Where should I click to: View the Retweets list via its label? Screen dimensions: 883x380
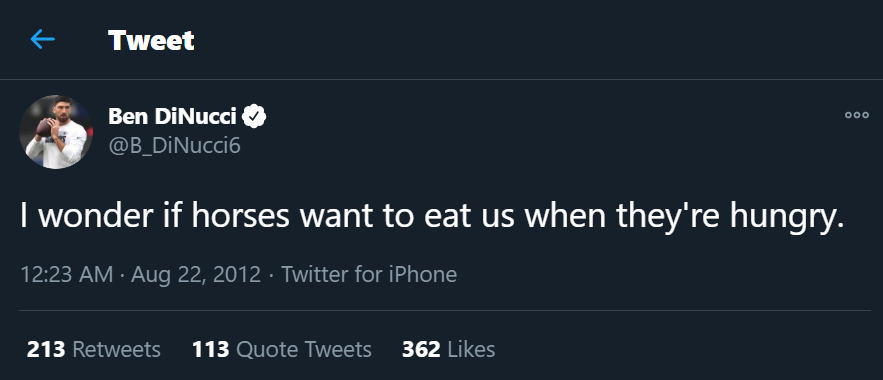tap(117, 350)
